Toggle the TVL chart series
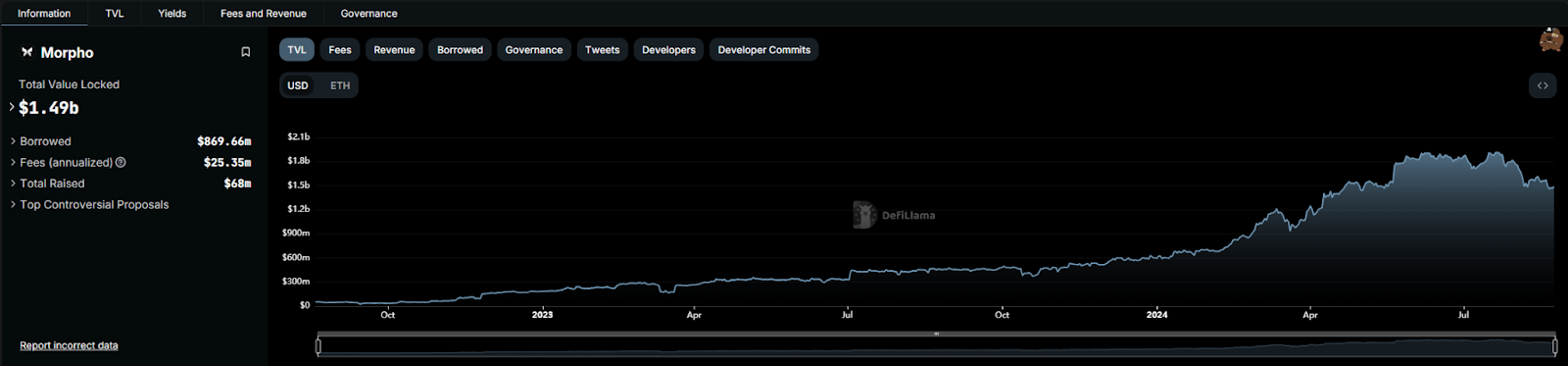 pos(297,50)
